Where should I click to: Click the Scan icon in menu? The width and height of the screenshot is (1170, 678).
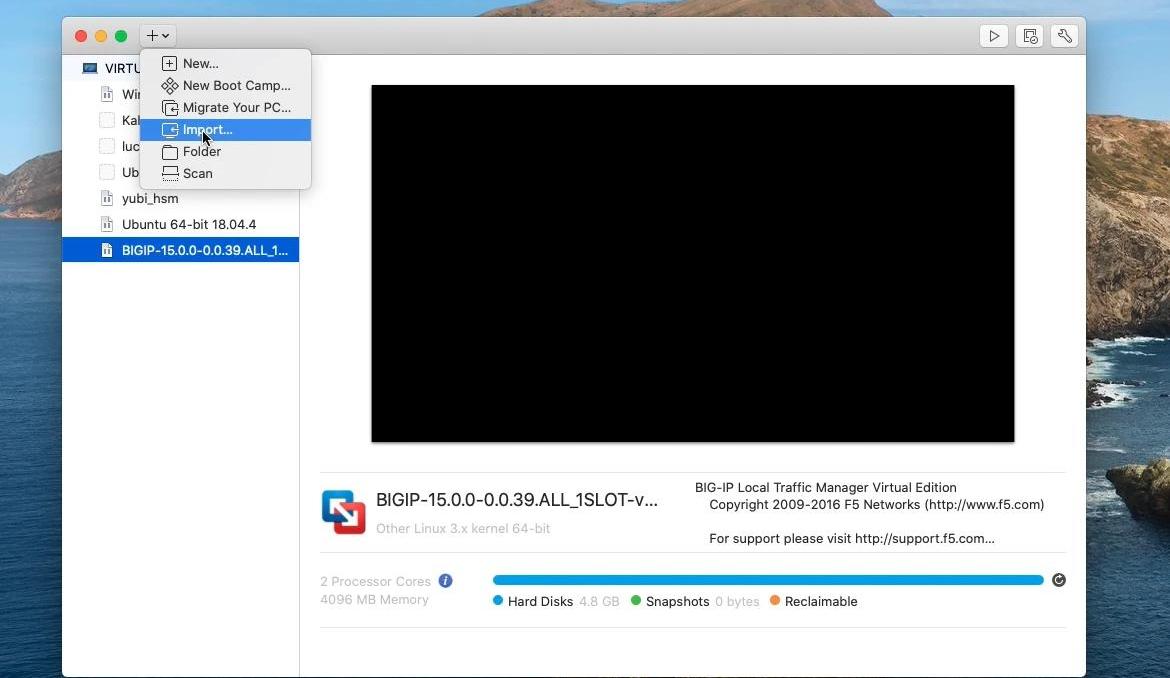point(170,174)
